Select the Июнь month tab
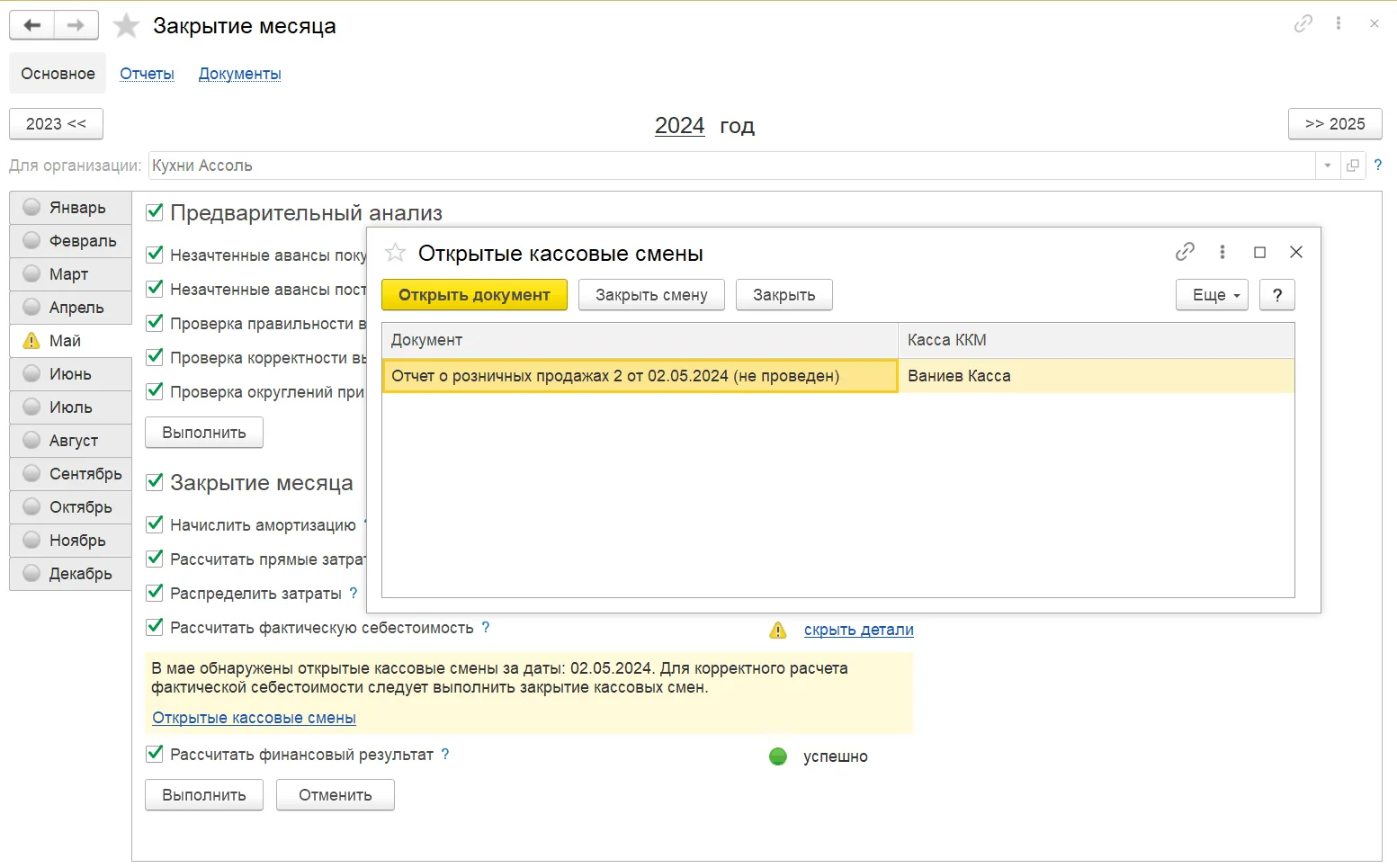This screenshot has width=1397, height=868. tap(70, 374)
